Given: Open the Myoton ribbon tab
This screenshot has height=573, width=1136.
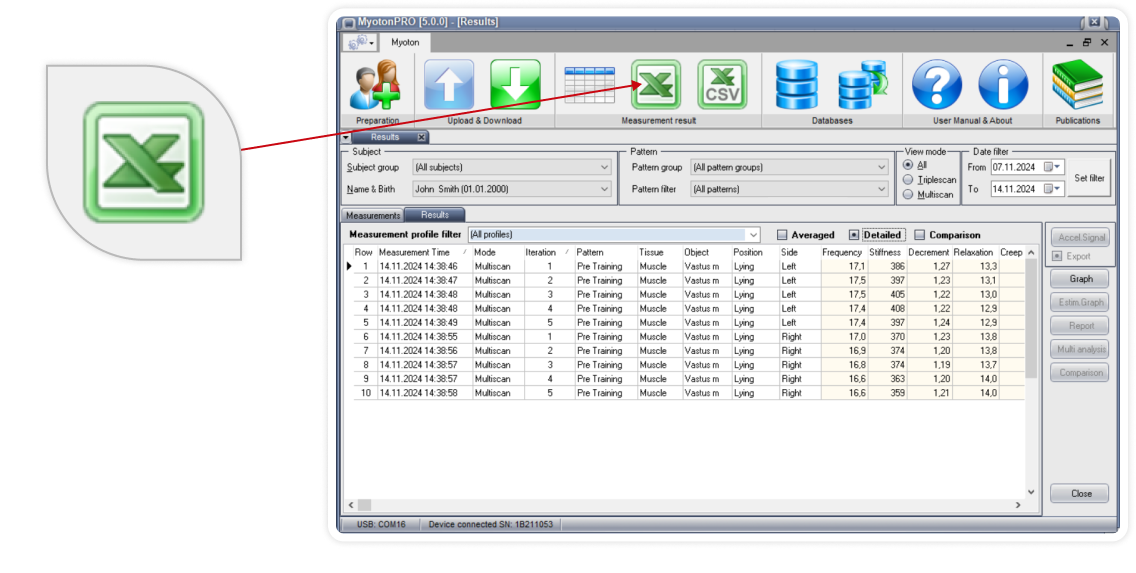Looking at the screenshot, I should 405,43.
